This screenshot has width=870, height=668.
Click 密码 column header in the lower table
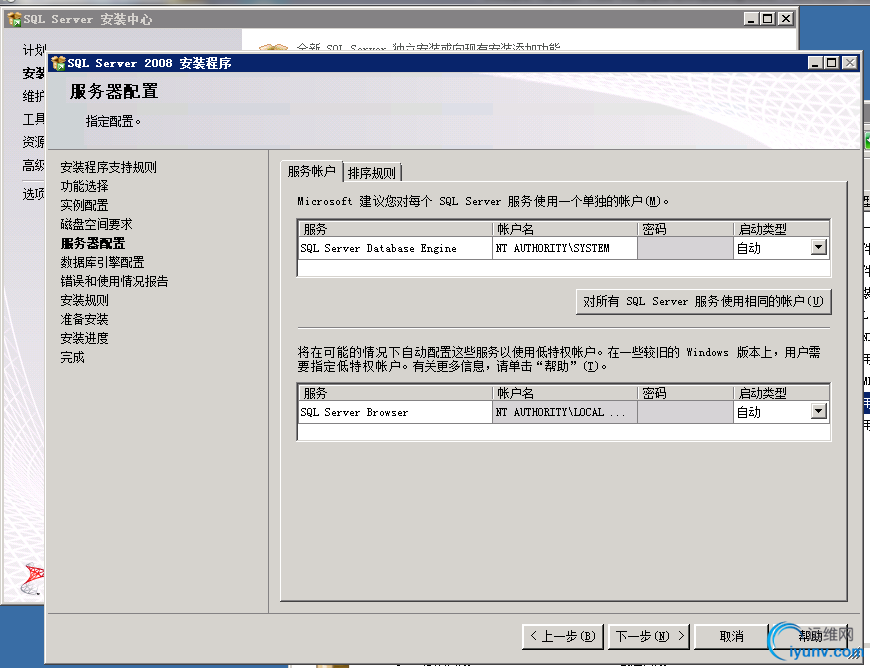[x=685, y=393]
